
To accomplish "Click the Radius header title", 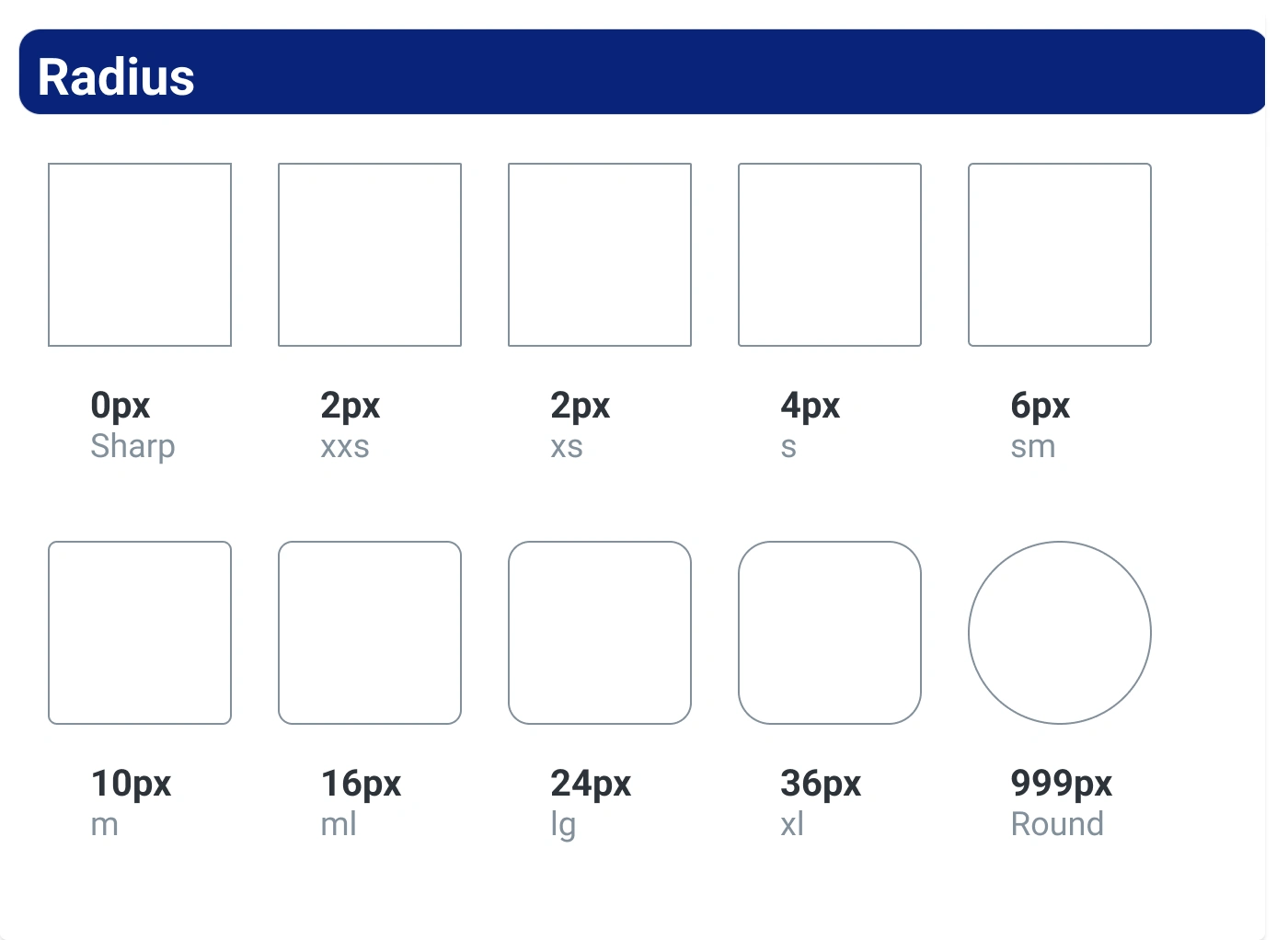I will point(116,77).
